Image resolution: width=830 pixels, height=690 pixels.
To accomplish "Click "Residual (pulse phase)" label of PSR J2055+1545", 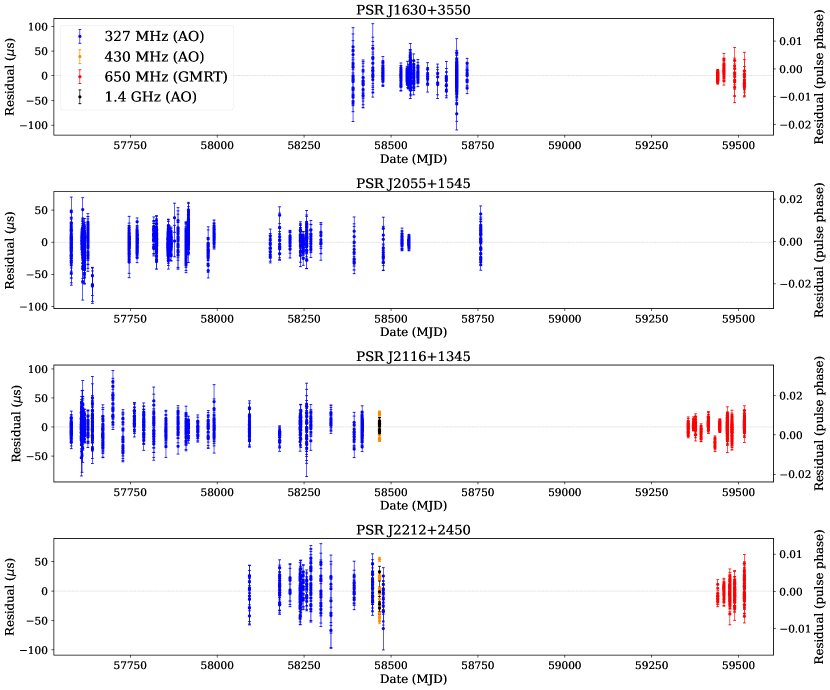I will (819, 250).
